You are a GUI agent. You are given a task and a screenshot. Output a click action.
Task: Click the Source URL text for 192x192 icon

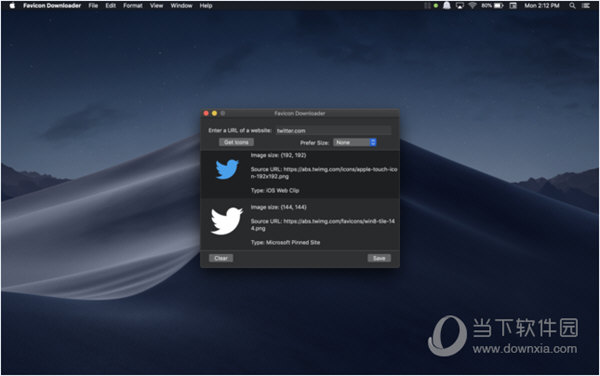(x=324, y=173)
